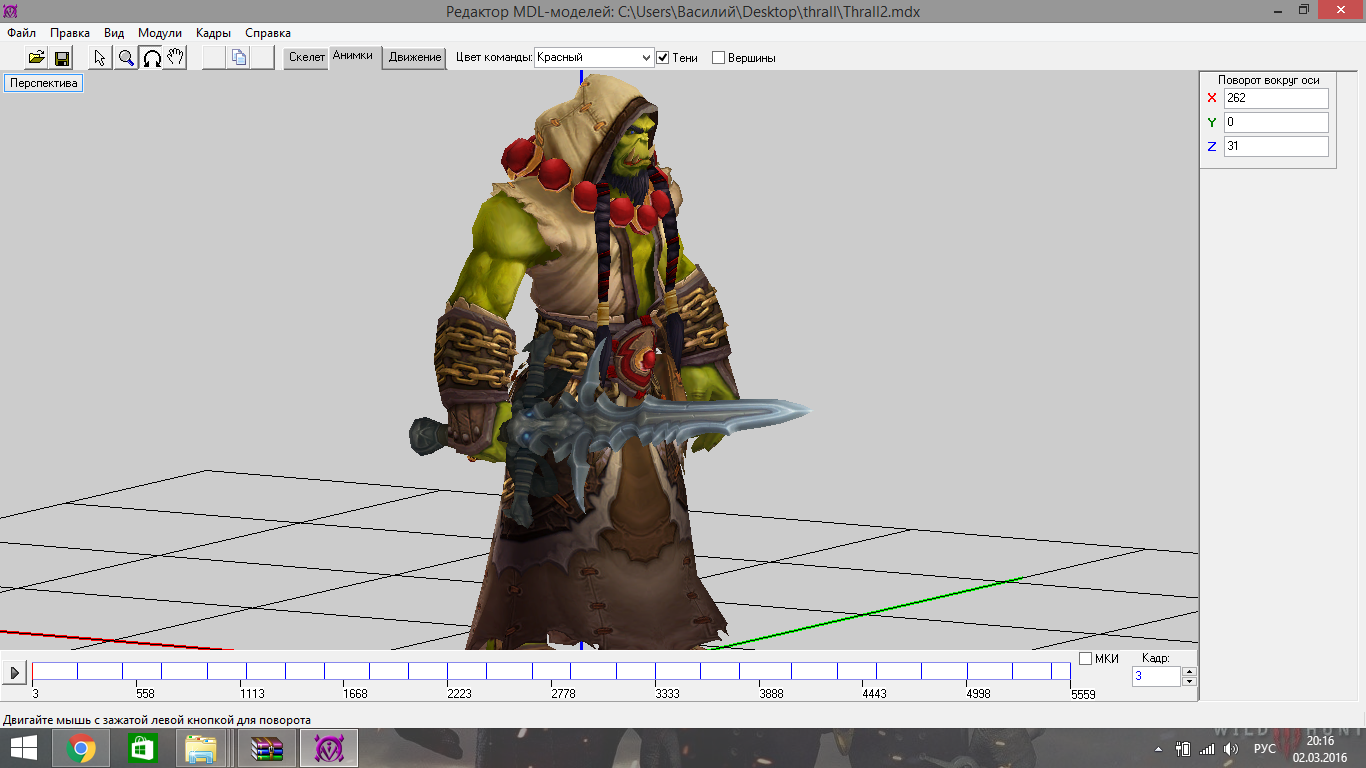Screen dimensions: 1366x768
Task: Tick the МКИ checkbox
Action: coord(1086,658)
